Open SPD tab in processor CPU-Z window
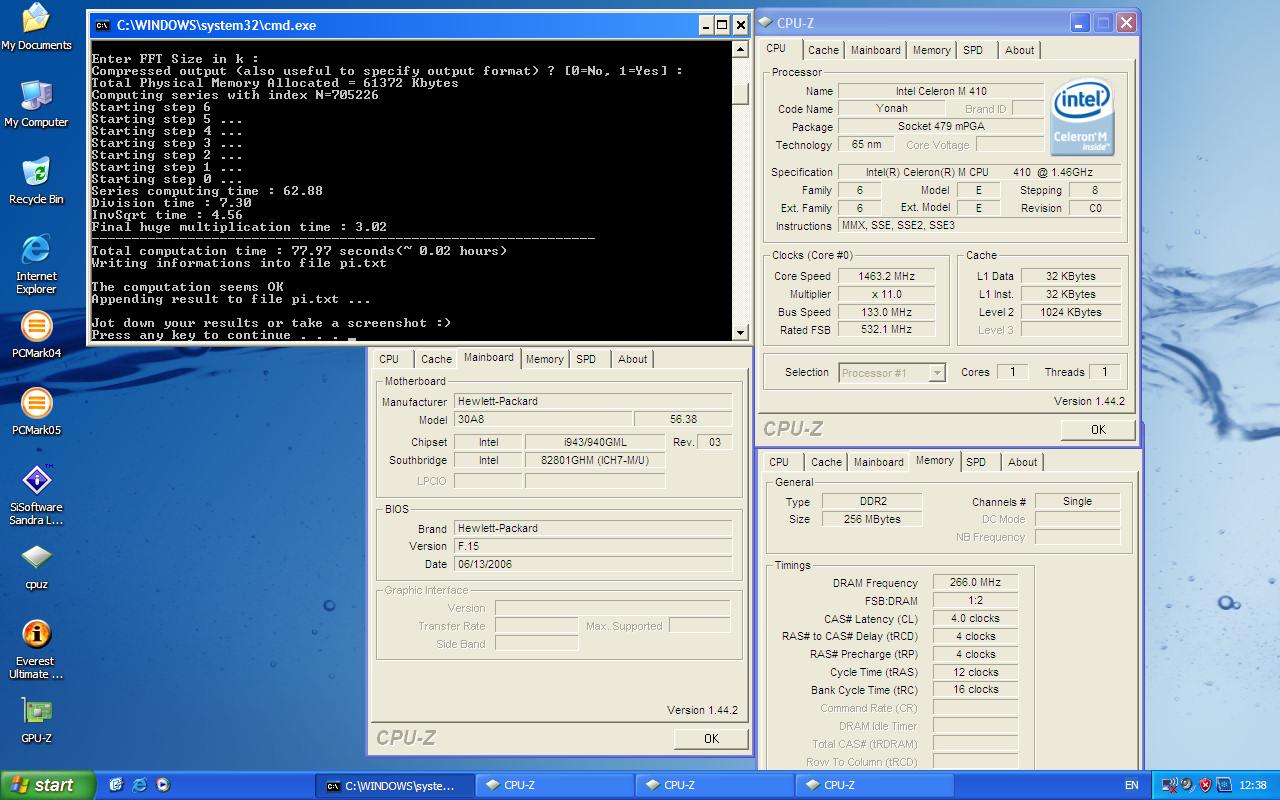This screenshot has height=800, width=1280. click(x=973, y=50)
